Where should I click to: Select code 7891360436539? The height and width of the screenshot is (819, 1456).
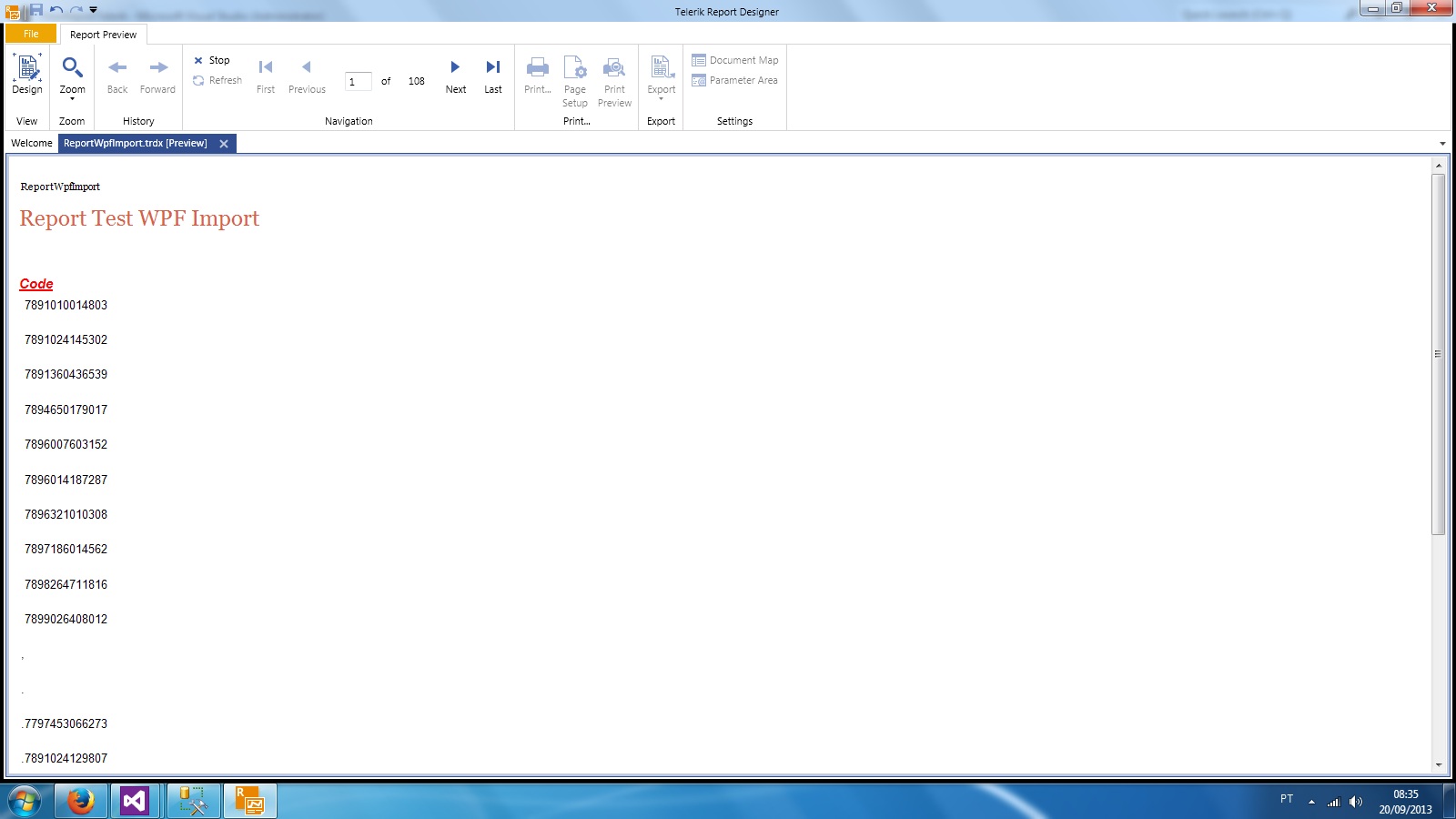click(66, 374)
